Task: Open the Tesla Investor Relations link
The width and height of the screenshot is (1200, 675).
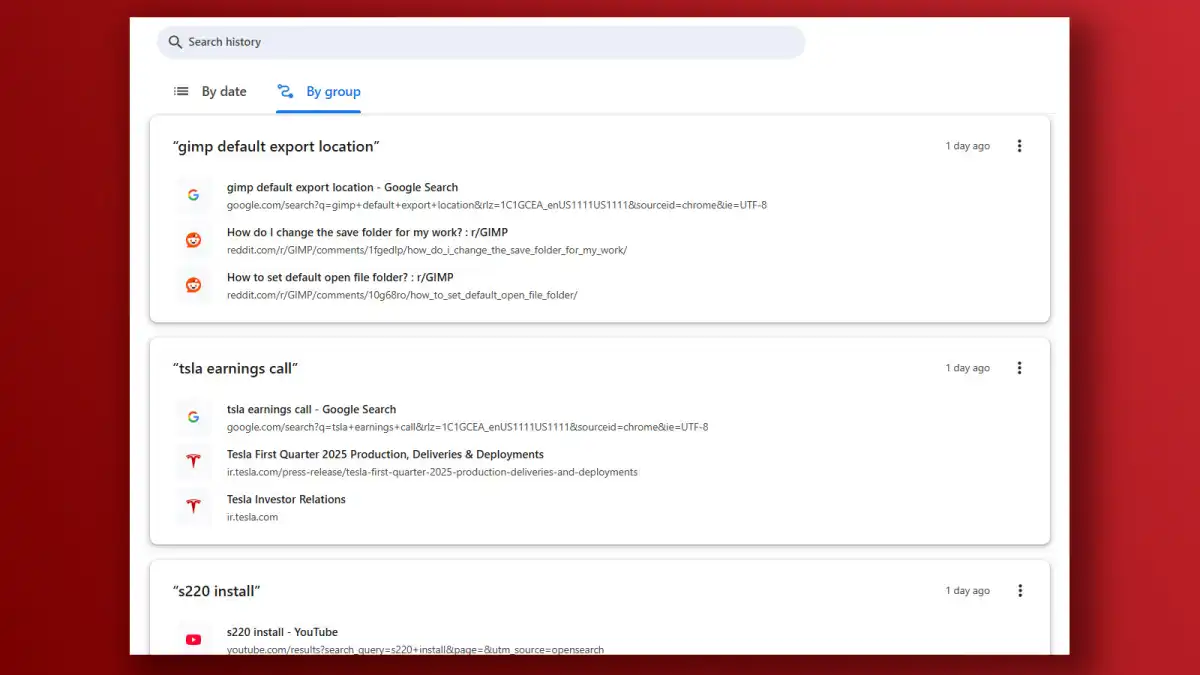Action: click(x=286, y=499)
